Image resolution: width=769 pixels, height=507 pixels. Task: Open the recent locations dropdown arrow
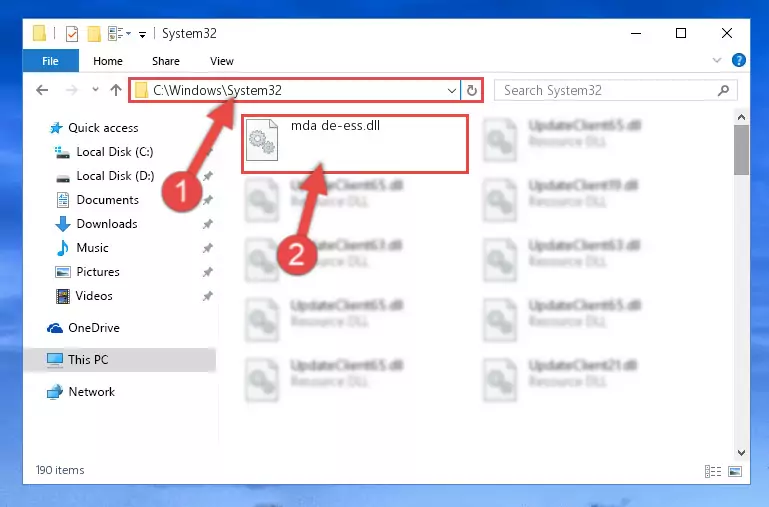click(x=95, y=90)
